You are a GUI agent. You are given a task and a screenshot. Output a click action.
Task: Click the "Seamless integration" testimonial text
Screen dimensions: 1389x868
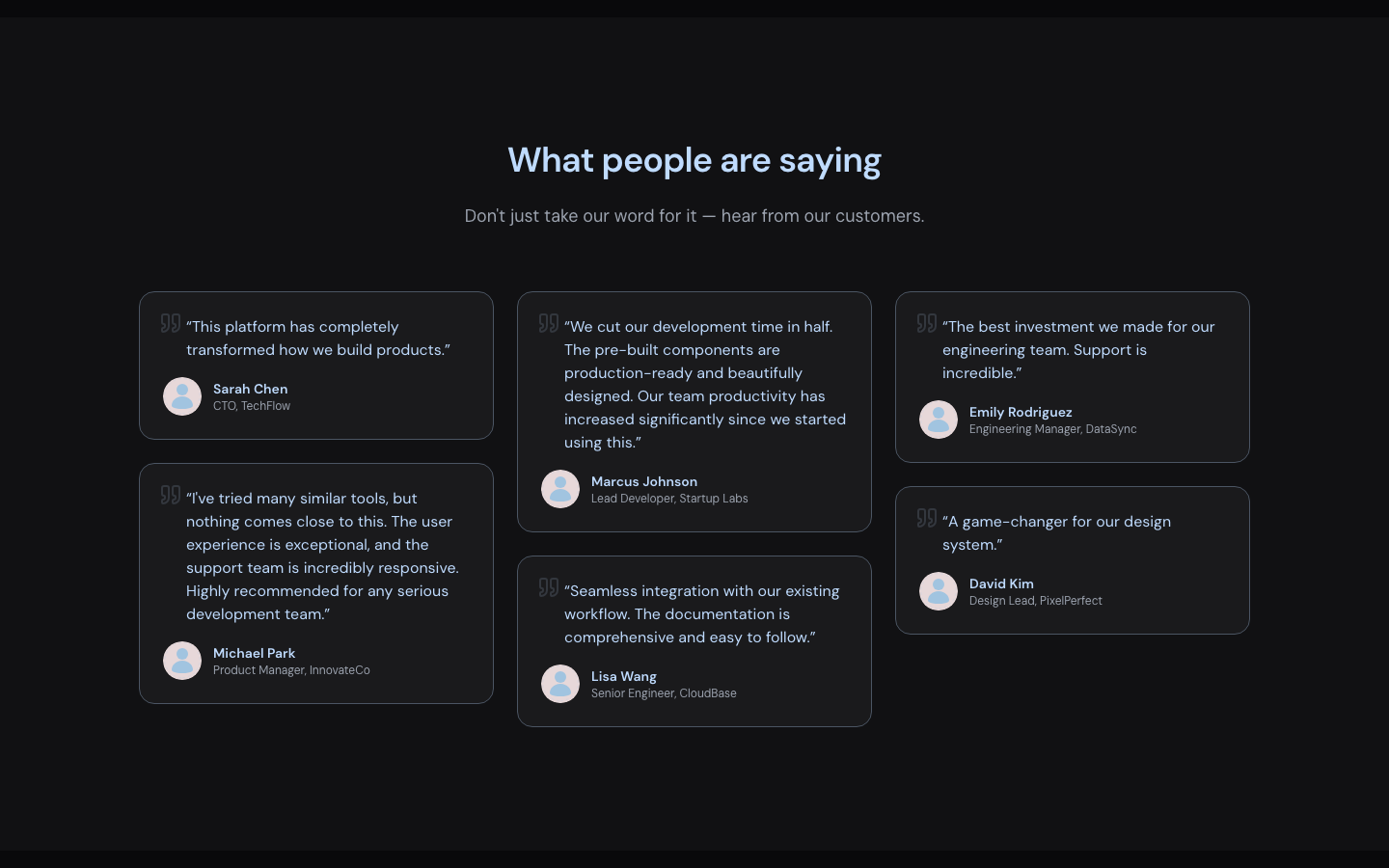701,614
